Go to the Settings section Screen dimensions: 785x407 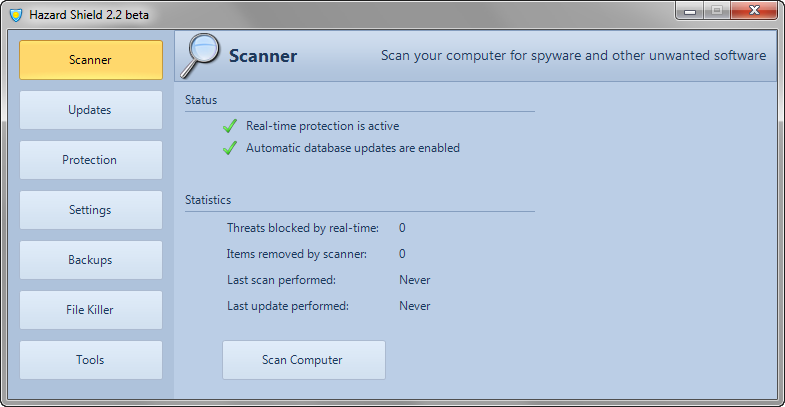[x=91, y=210]
